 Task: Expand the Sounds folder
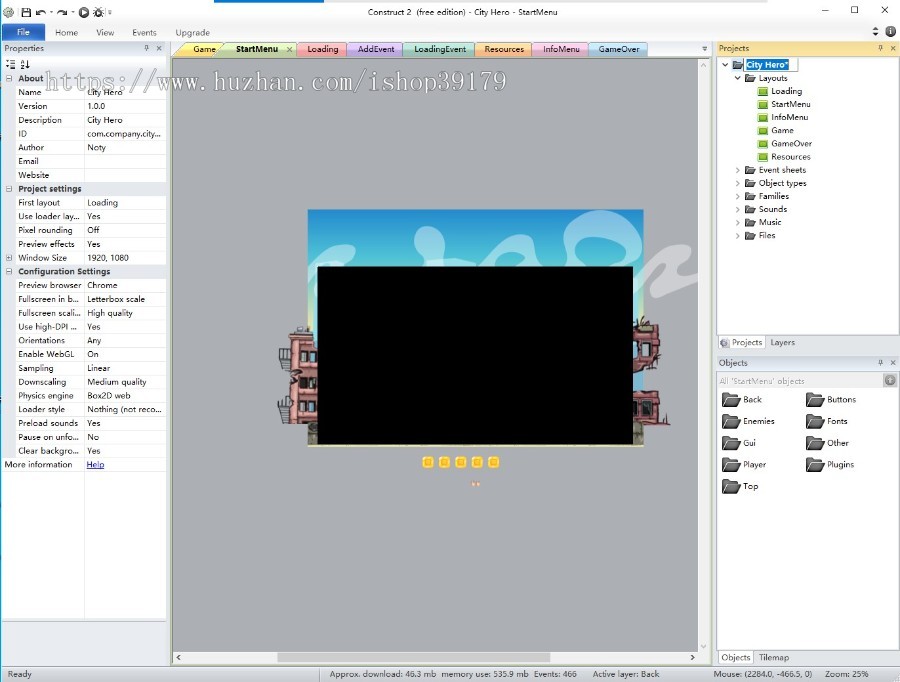[x=738, y=210]
